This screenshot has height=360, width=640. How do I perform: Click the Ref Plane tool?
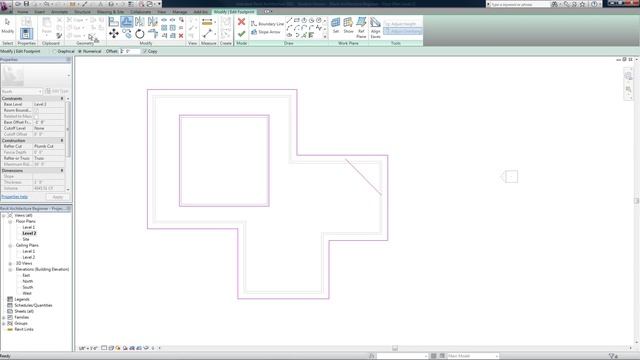point(361,27)
